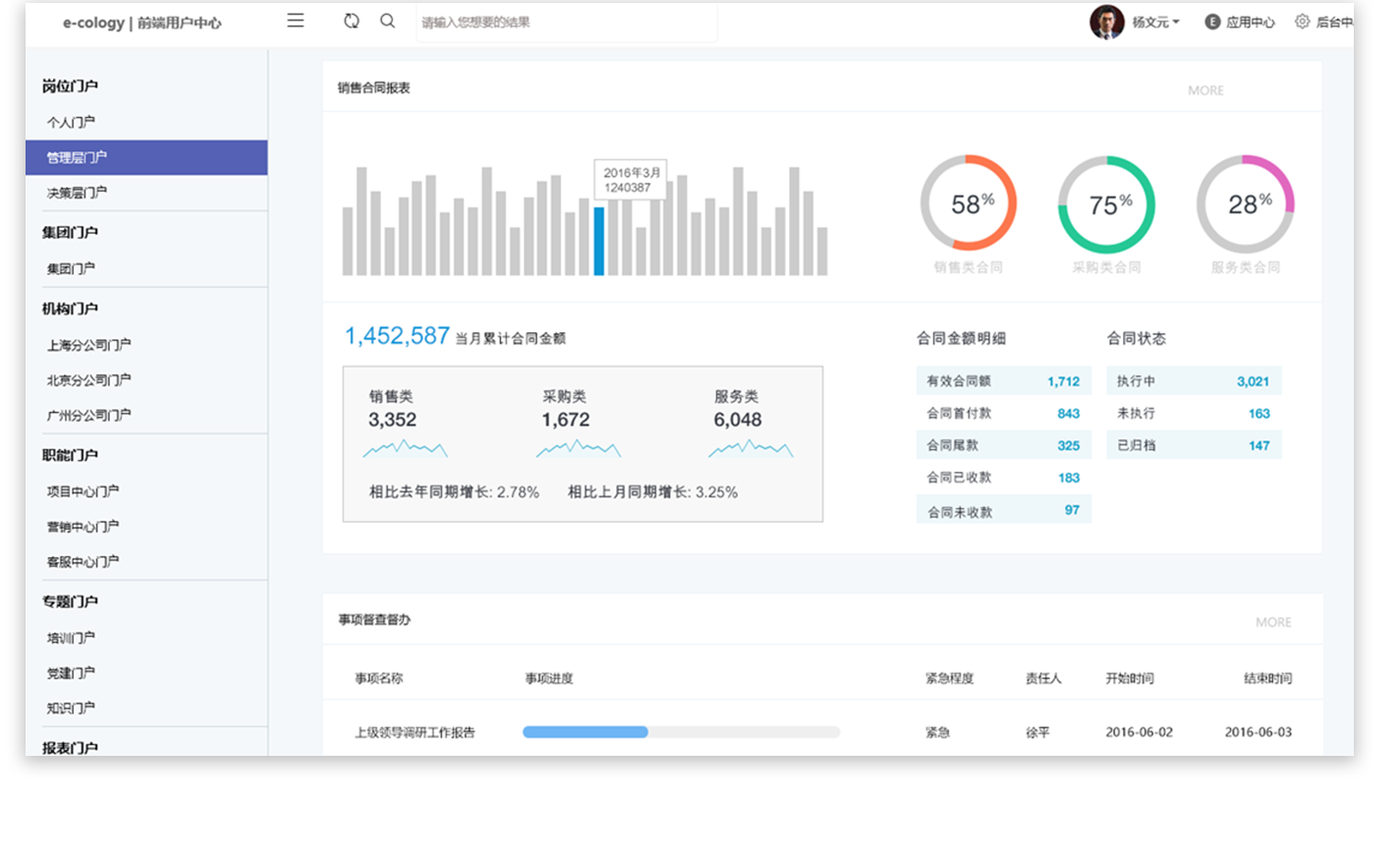Click the hamburger menu icon
The height and width of the screenshot is (860, 1400).
(x=295, y=21)
